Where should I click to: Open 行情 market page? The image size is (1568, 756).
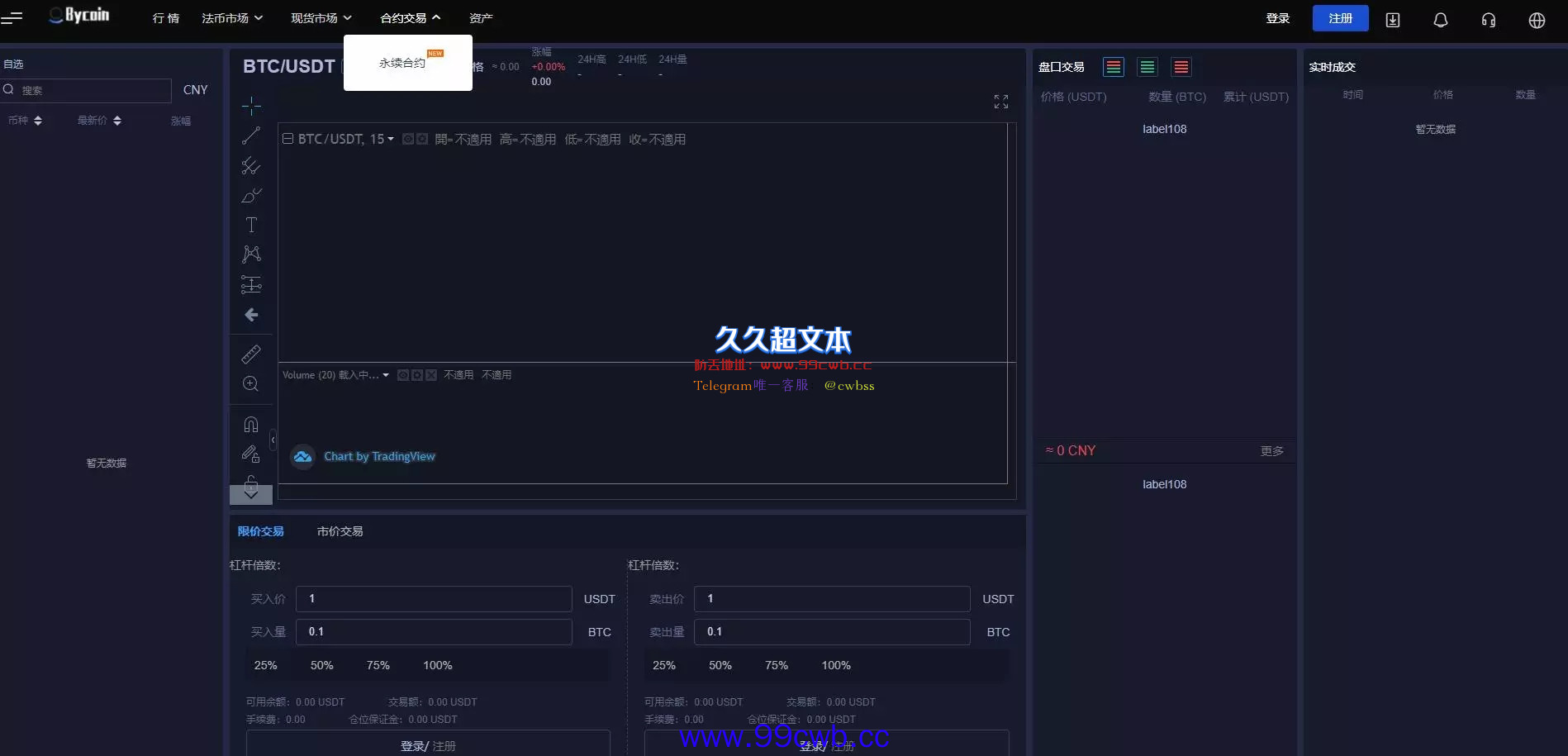166,18
